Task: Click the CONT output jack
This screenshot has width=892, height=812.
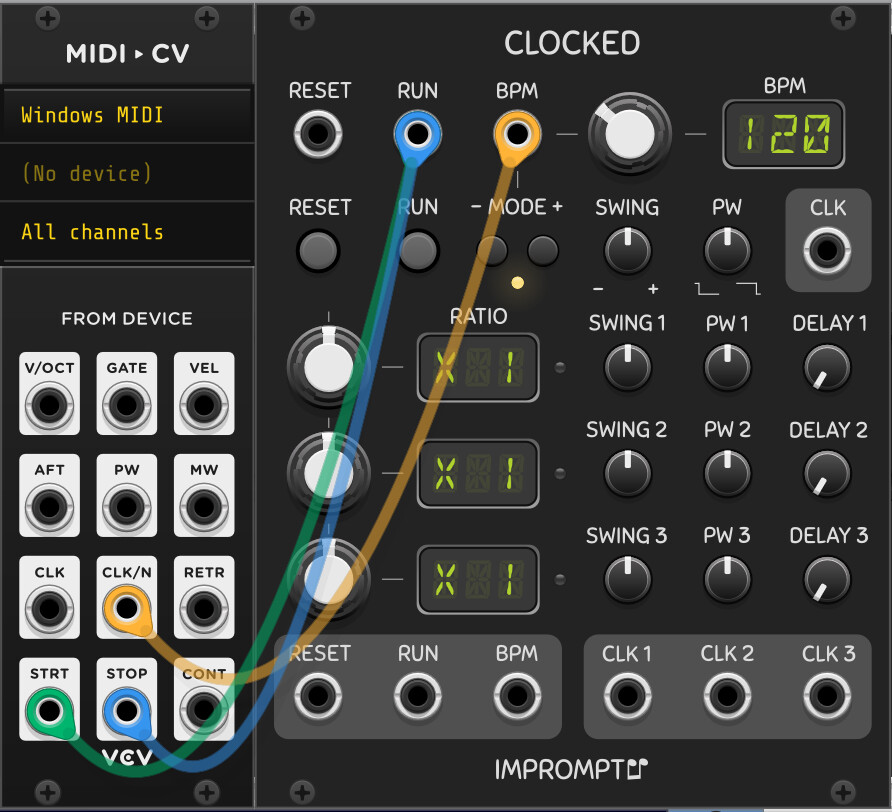Action: pyautogui.click(x=204, y=710)
